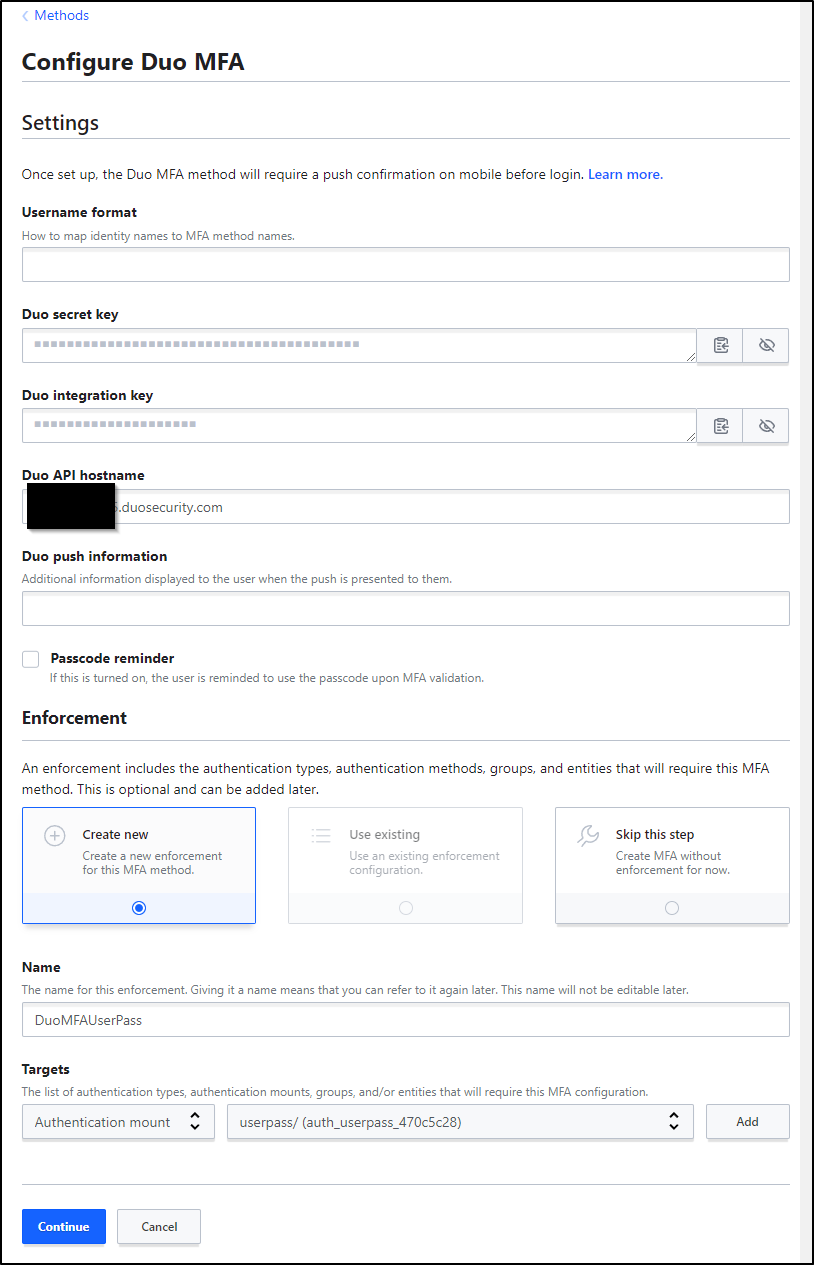Click the list icon on Use existing card
The width and height of the screenshot is (814, 1265).
click(321, 836)
